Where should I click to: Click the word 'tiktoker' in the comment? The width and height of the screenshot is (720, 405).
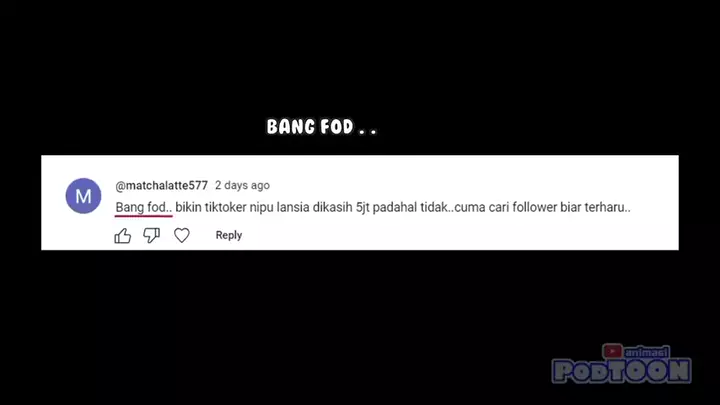point(225,208)
